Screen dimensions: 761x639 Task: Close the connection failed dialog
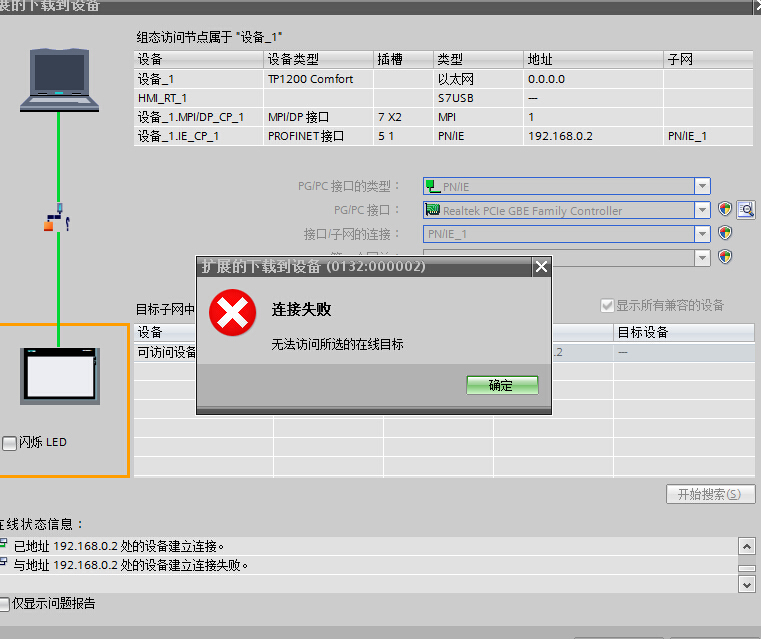[541, 266]
